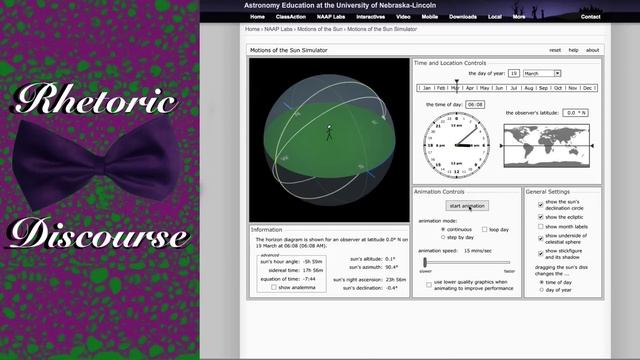Viewport: 640px width, 360px height.
Task: Select step by day animation mode
Action: click(x=443, y=237)
